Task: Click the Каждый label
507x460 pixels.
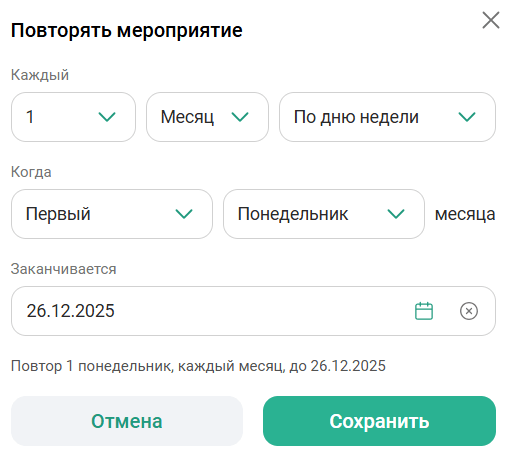Action: [x=40, y=75]
